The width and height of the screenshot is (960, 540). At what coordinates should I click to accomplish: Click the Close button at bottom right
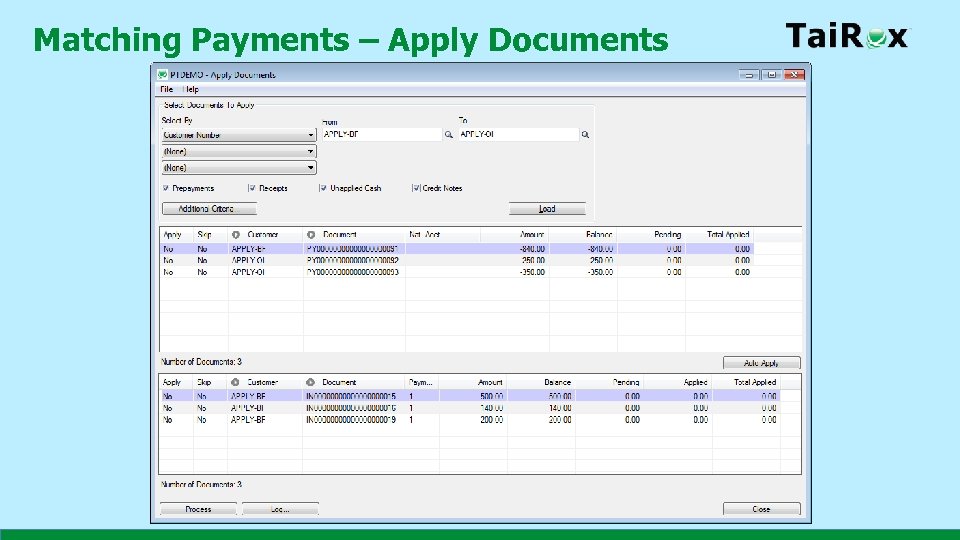click(761, 509)
